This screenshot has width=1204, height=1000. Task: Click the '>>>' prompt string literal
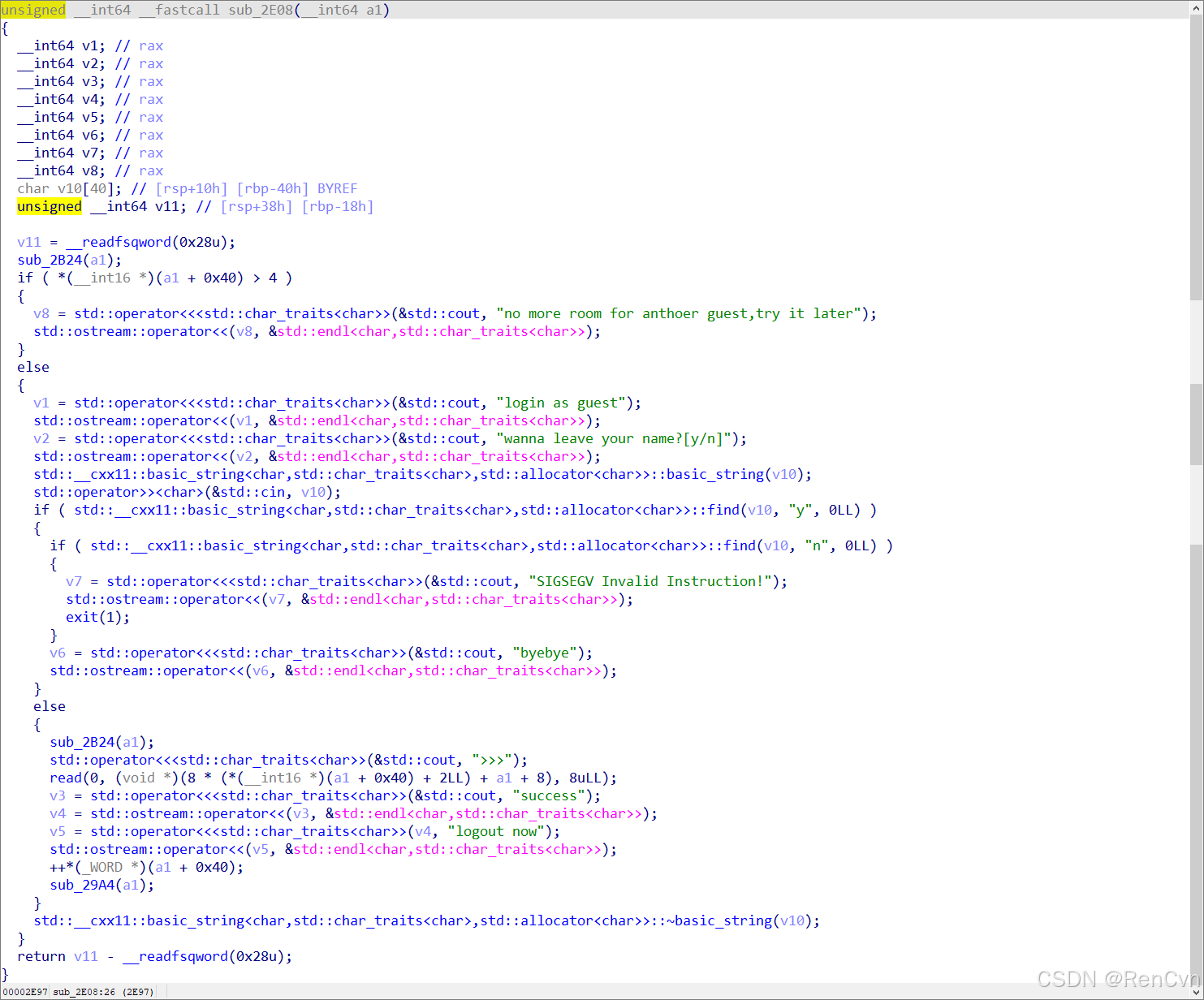click(x=492, y=760)
